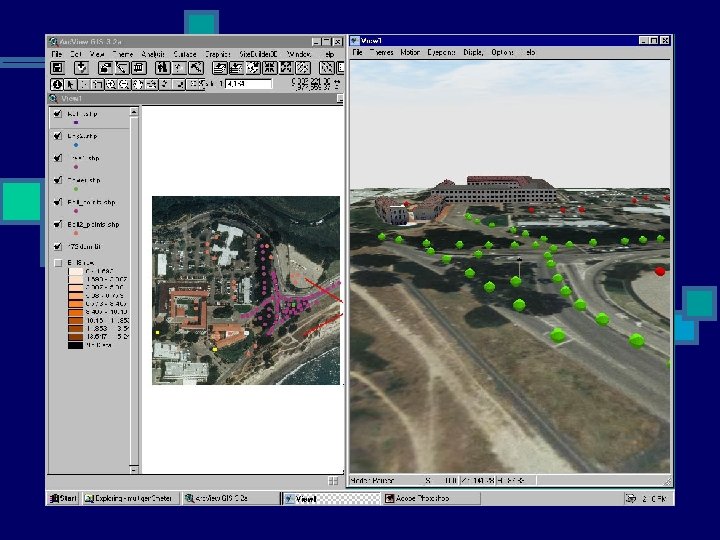Switch to Adobe Photoshop in taskbar
Screen dimensions: 720x540
(x=423, y=497)
